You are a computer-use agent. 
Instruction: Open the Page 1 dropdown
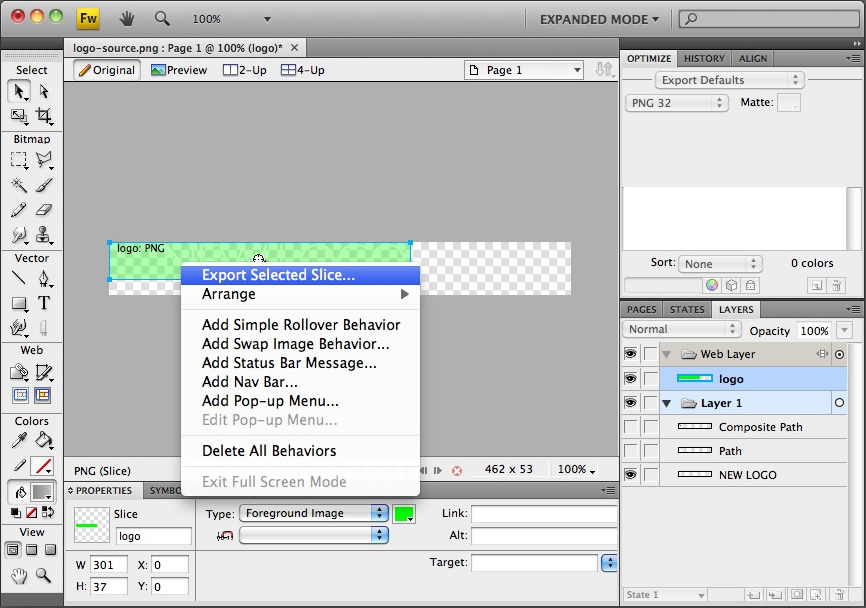pos(524,70)
